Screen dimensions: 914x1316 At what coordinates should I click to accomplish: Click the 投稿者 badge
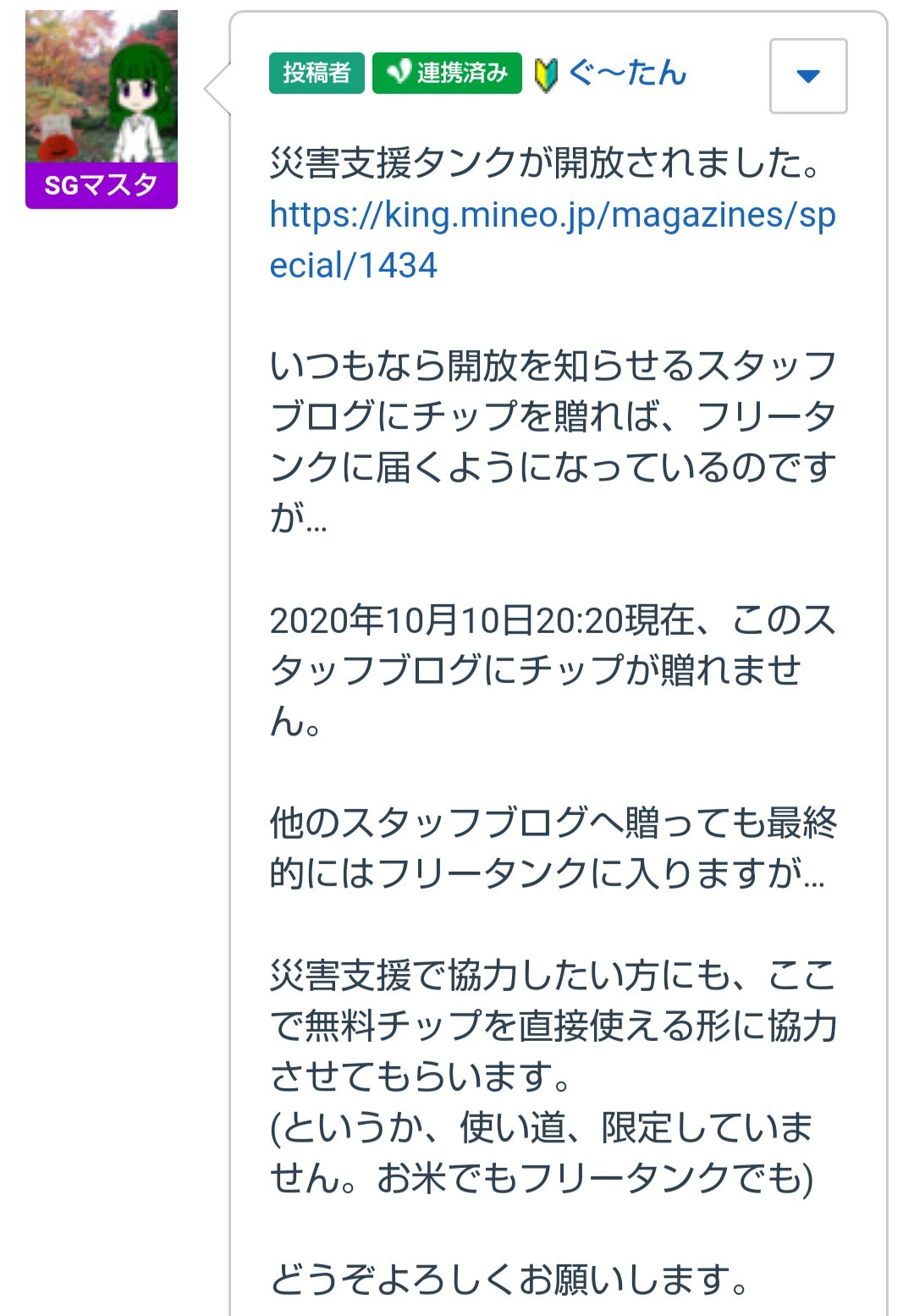tap(317, 73)
